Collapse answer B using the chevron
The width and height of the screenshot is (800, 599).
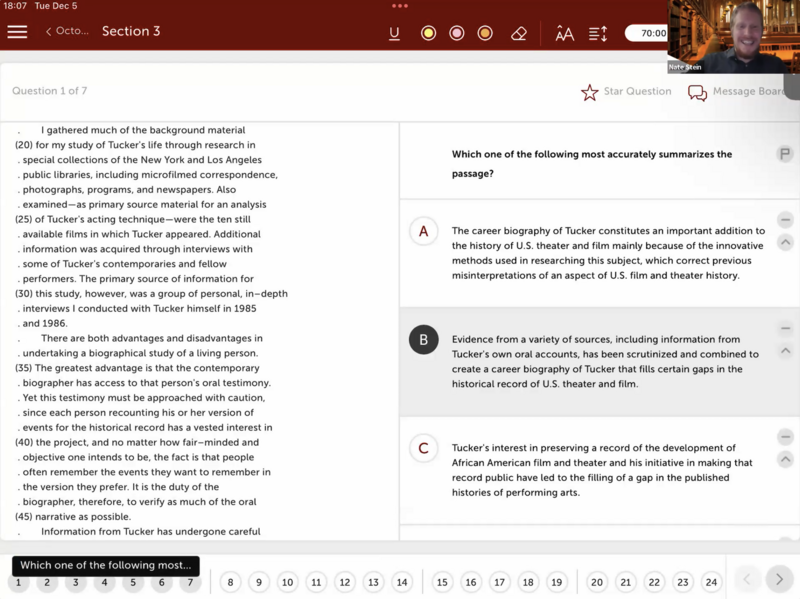point(785,351)
